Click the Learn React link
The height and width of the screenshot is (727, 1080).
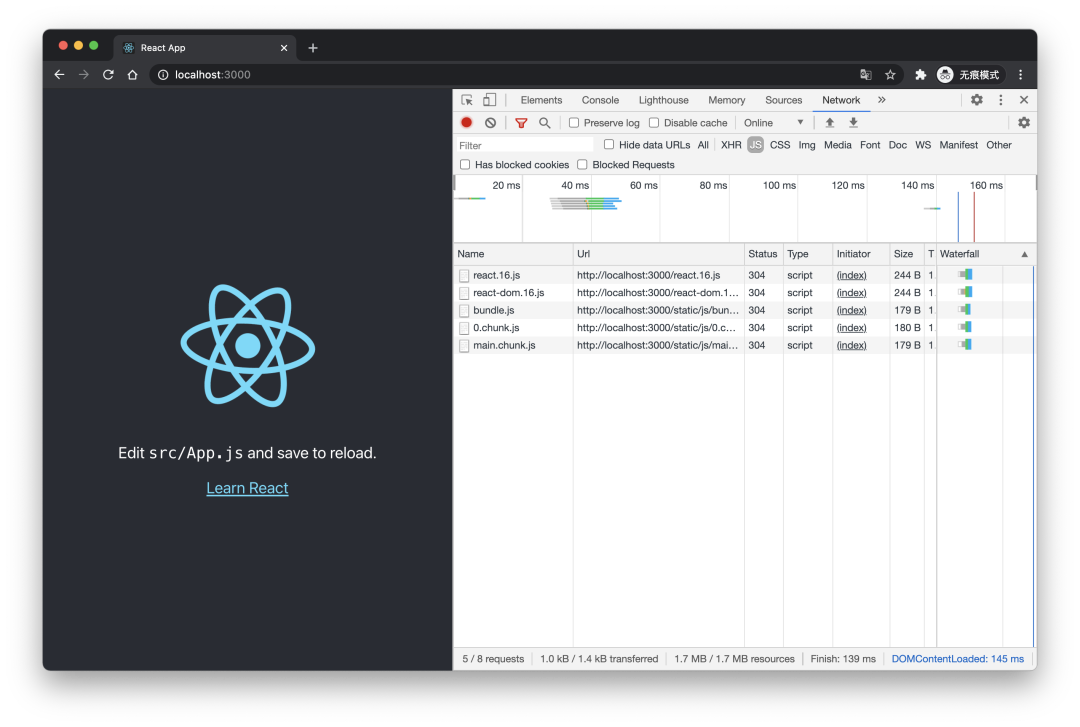point(247,488)
